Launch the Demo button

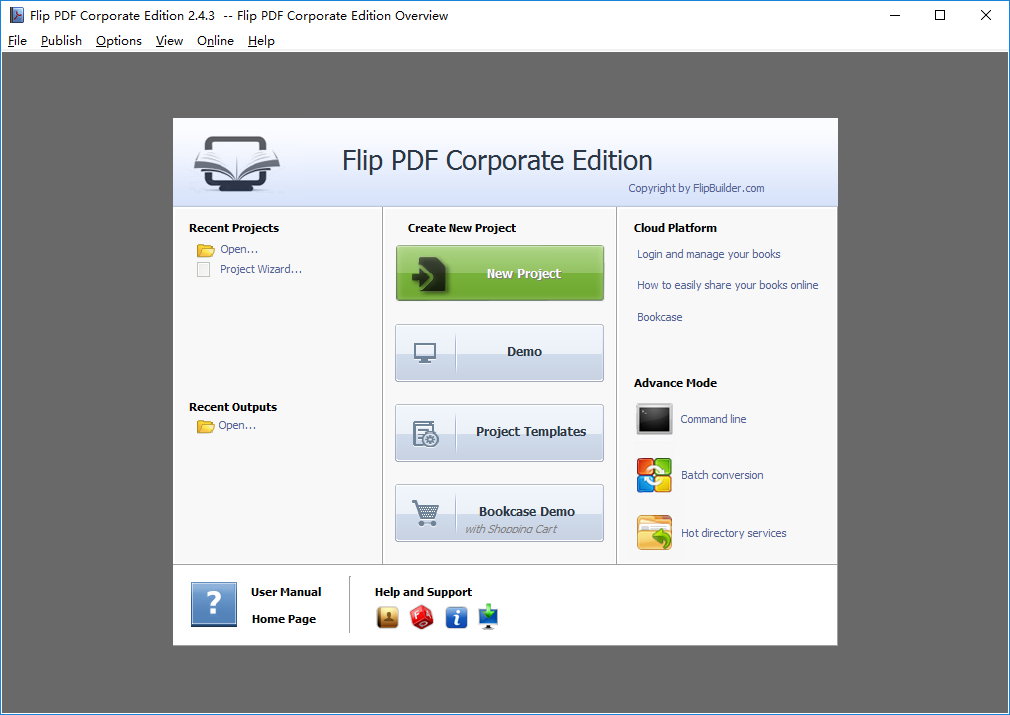499,352
